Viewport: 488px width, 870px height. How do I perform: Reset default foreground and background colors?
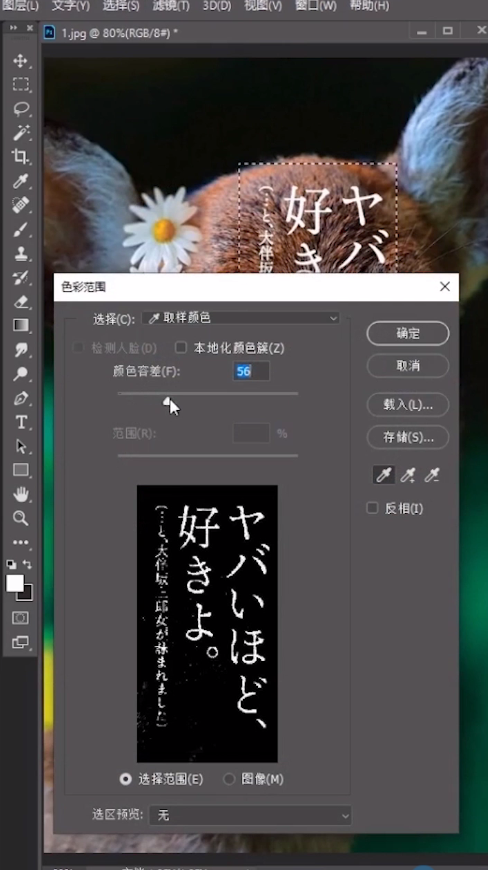[x=11, y=564]
